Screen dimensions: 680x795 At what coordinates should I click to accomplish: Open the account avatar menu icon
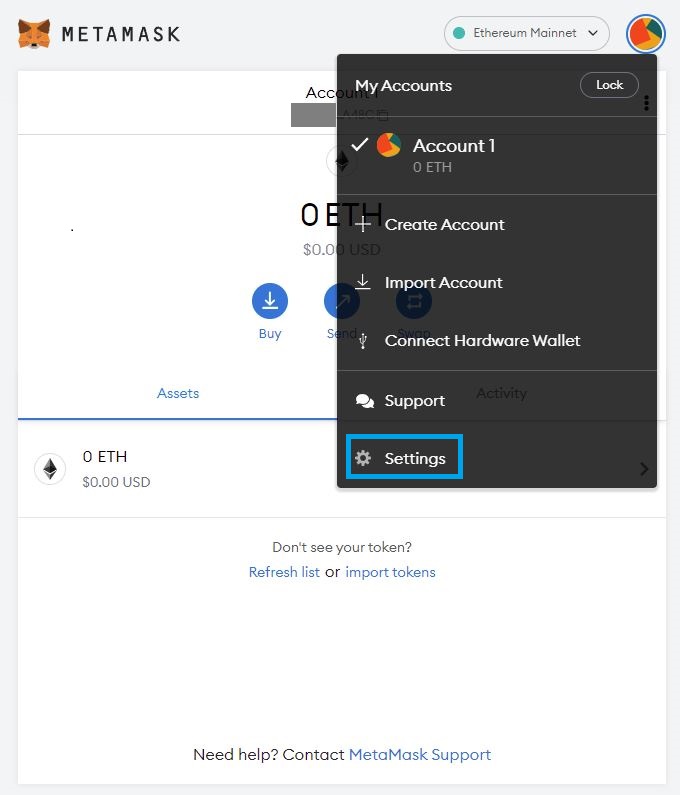(x=646, y=33)
